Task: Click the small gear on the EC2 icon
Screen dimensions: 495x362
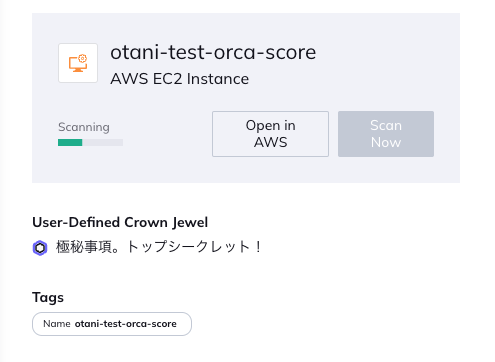Action: tap(82, 59)
